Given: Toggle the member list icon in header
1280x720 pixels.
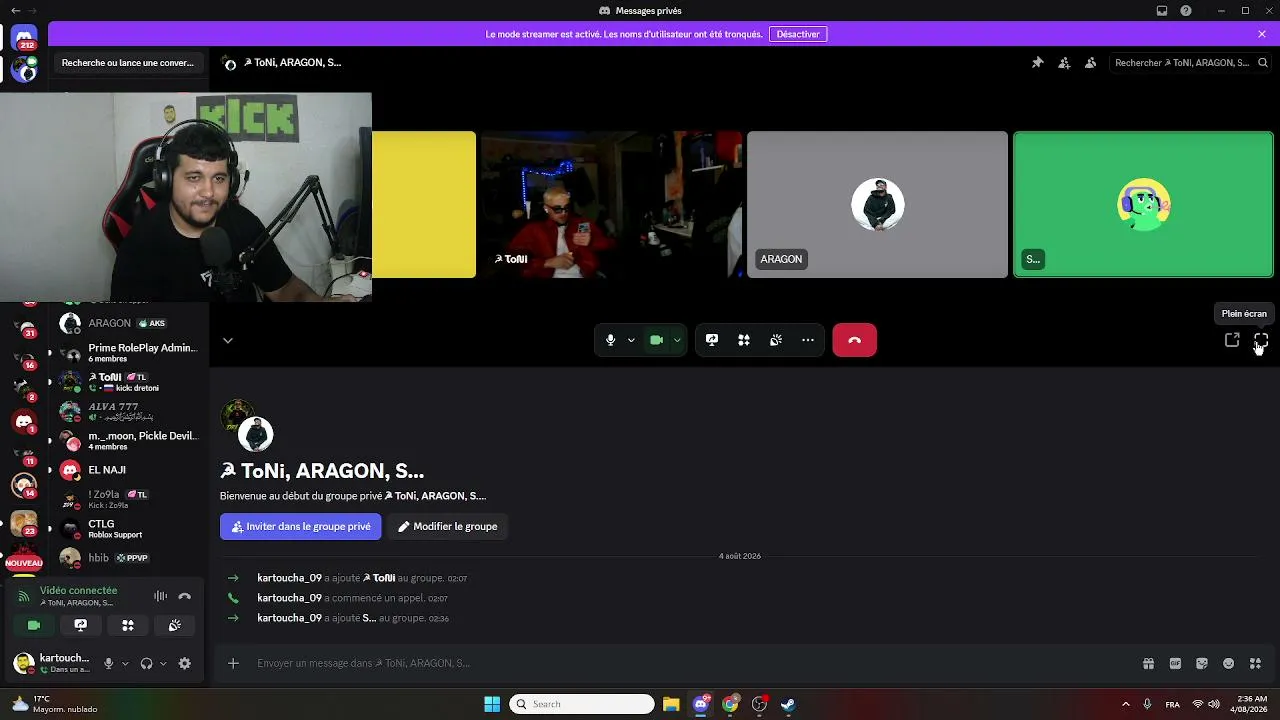Looking at the screenshot, I should [x=1090, y=63].
